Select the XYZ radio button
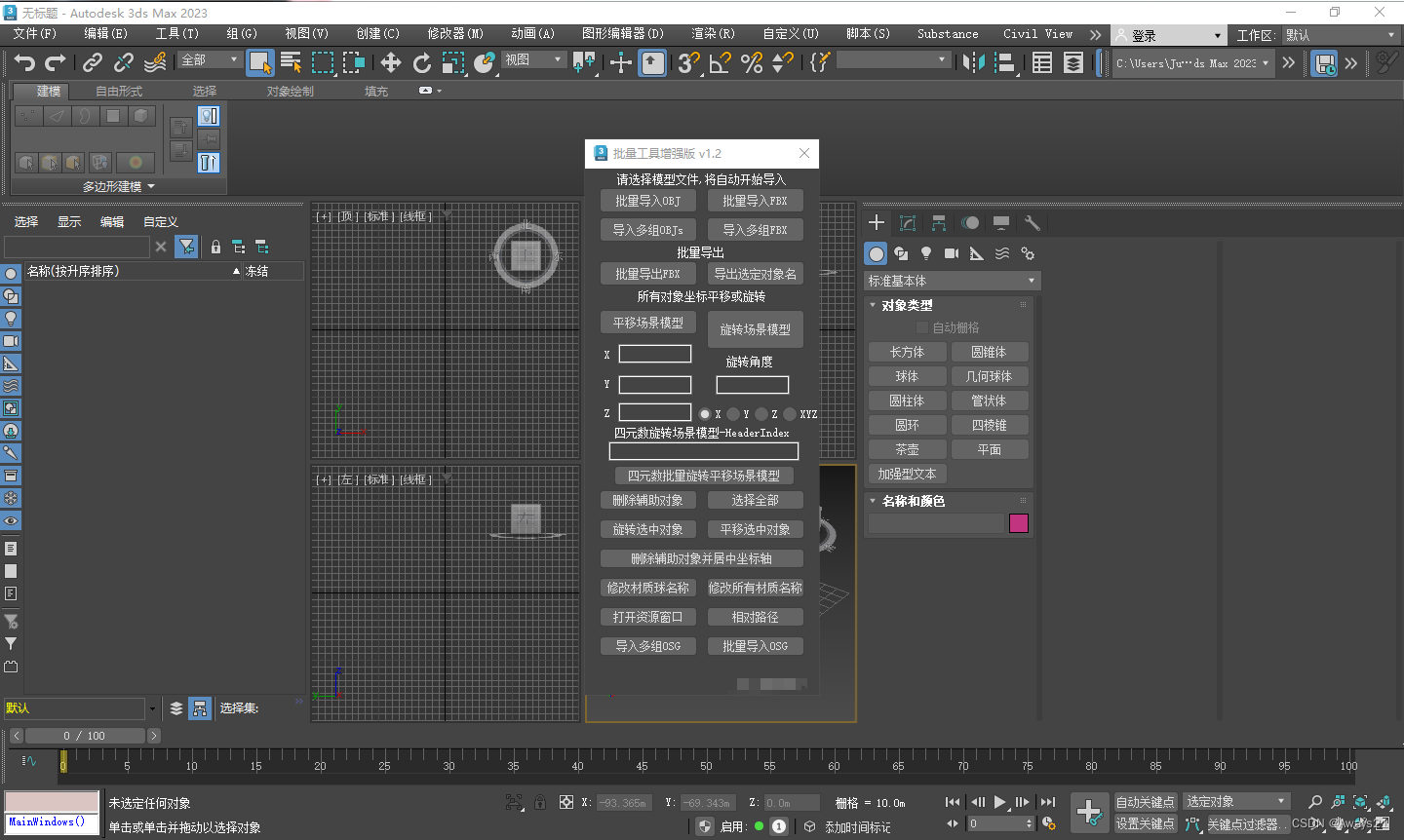 click(x=790, y=414)
